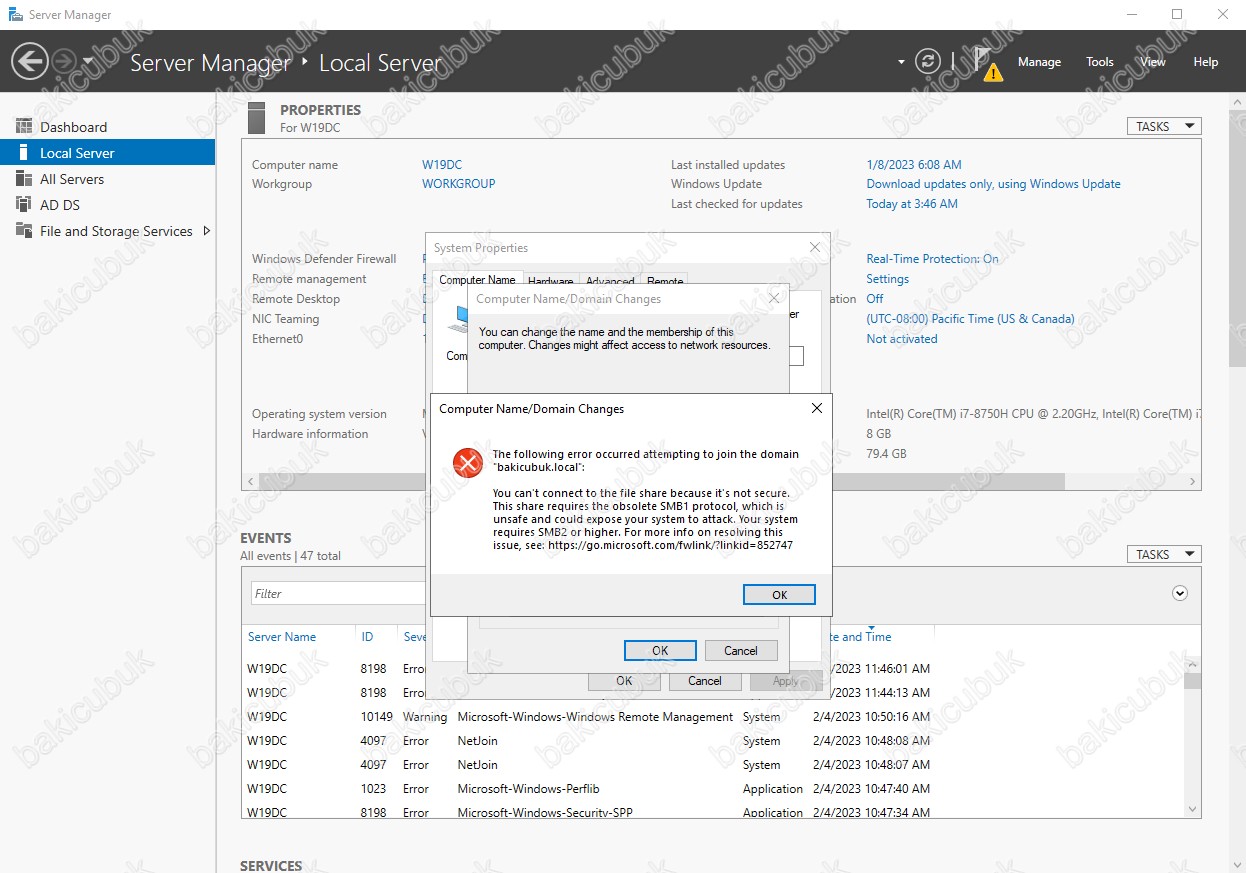Close the System Properties dialog
This screenshot has width=1246, height=873.
815,248
